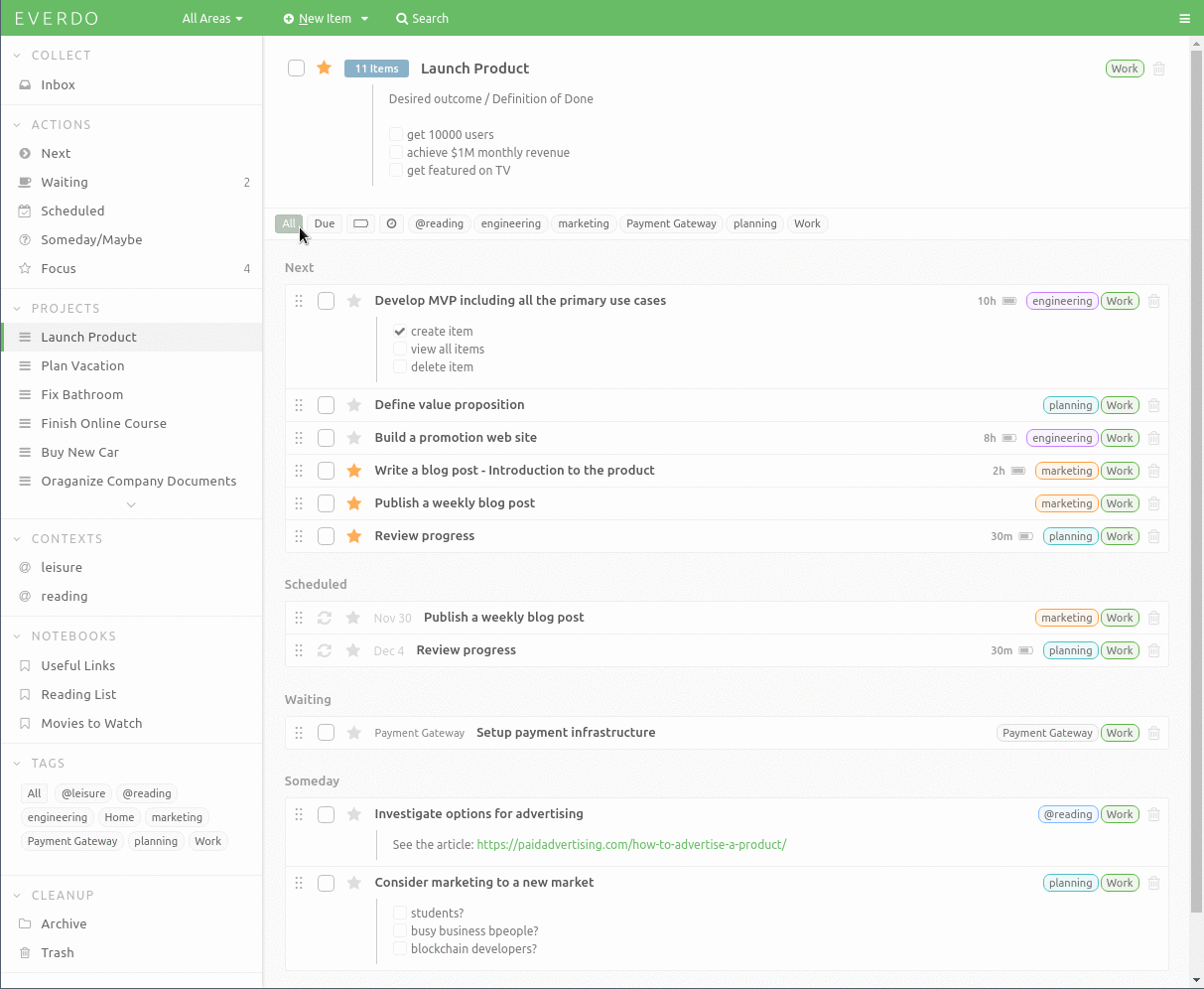The image size is (1204, 989).
Task: Select the engineering tag in sidebar Tags
Action: click(58, 817)
